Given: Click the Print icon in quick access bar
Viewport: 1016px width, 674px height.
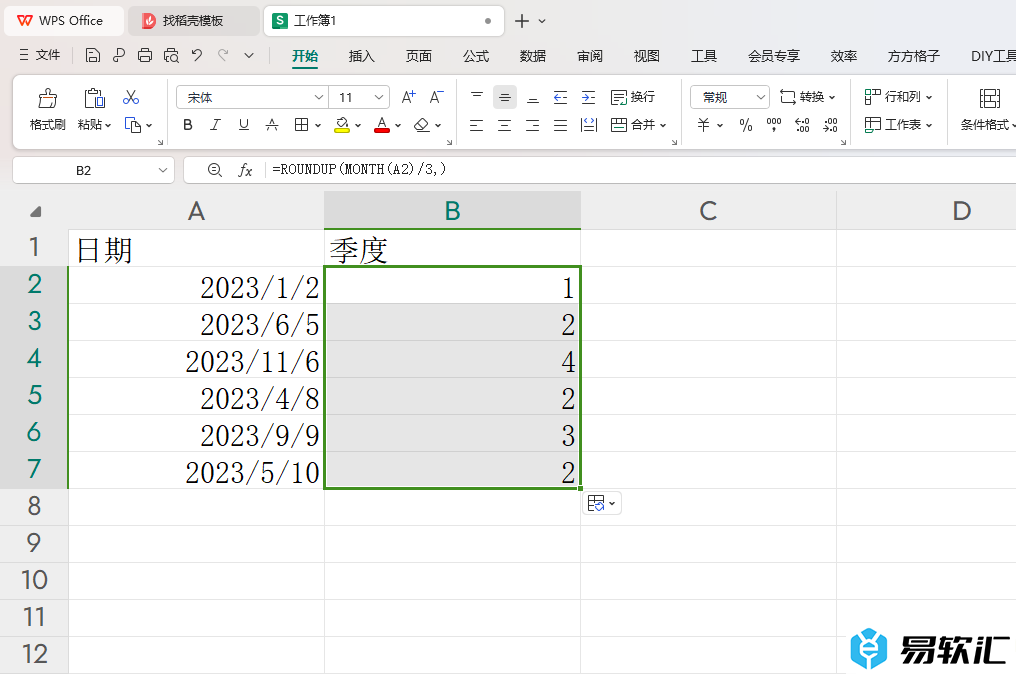Looking at the screenshot, I should (145, 56).
